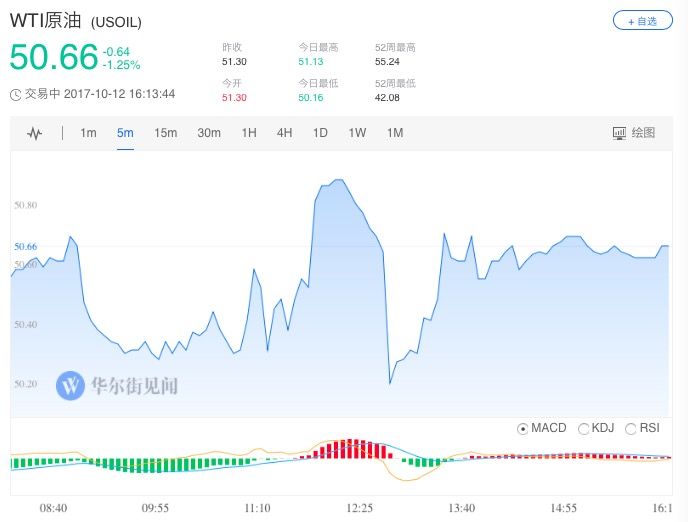Open the 1W weekly chart tab

pyautogui.click(x=357, y=133)
